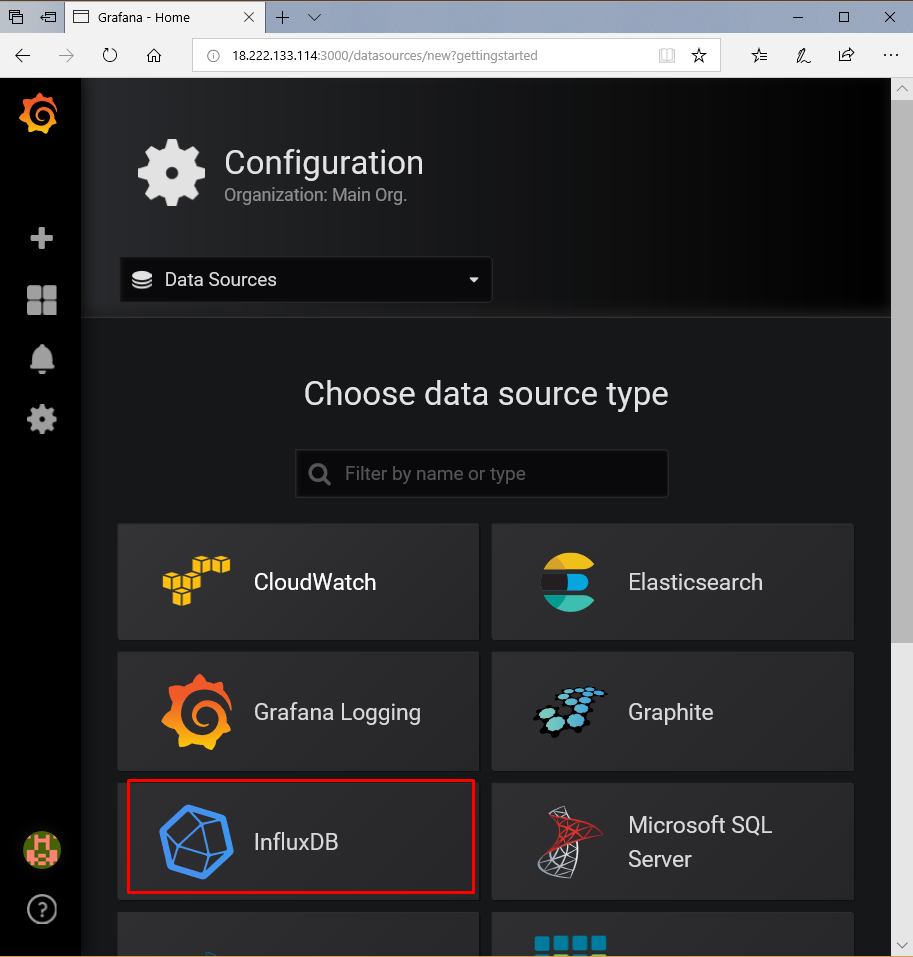Refresh the page with reload icon
This screenshot has width=913, height=957.
110,56
